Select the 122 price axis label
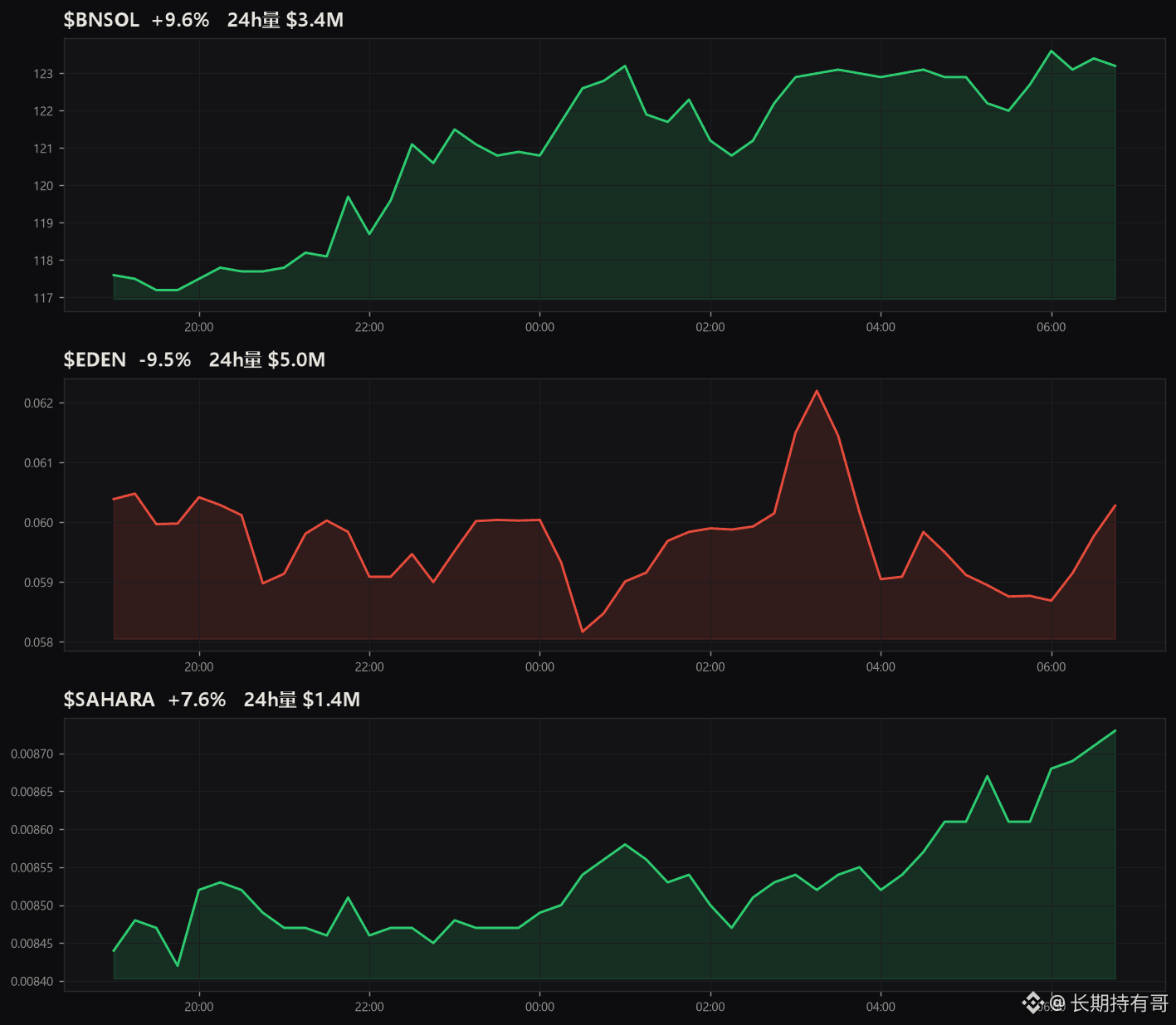This screenshot has height=1025, width=1176. 43,111
